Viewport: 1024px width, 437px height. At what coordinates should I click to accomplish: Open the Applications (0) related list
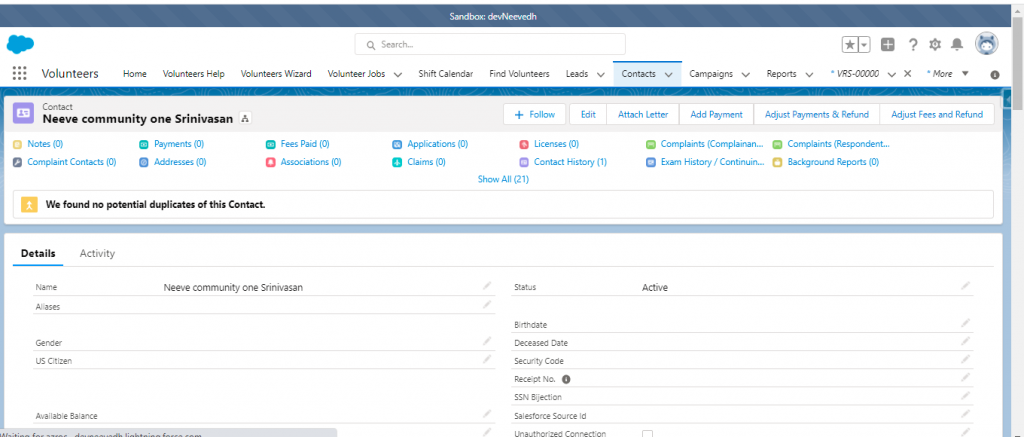438,144
